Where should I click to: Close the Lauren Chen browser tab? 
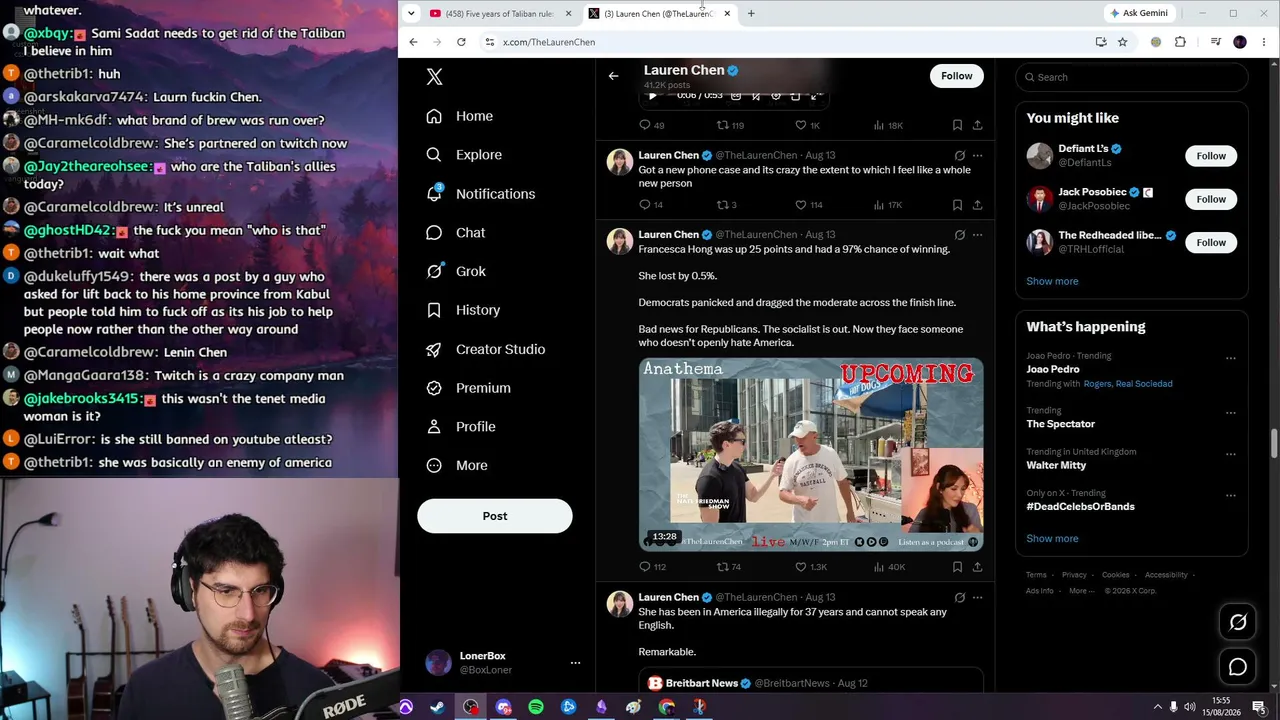727,14
